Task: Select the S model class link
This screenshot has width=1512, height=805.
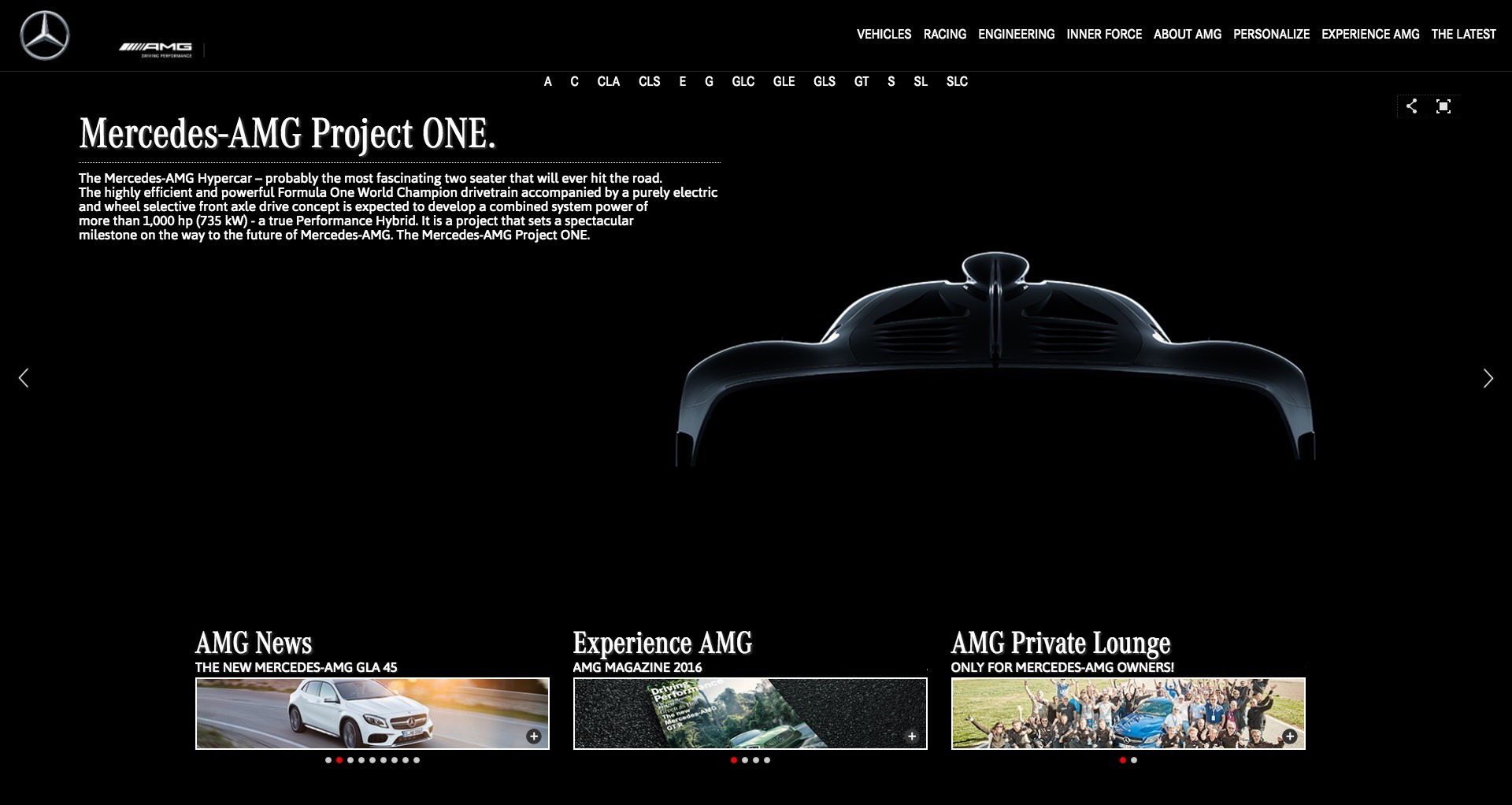Action: pos(891,82)
